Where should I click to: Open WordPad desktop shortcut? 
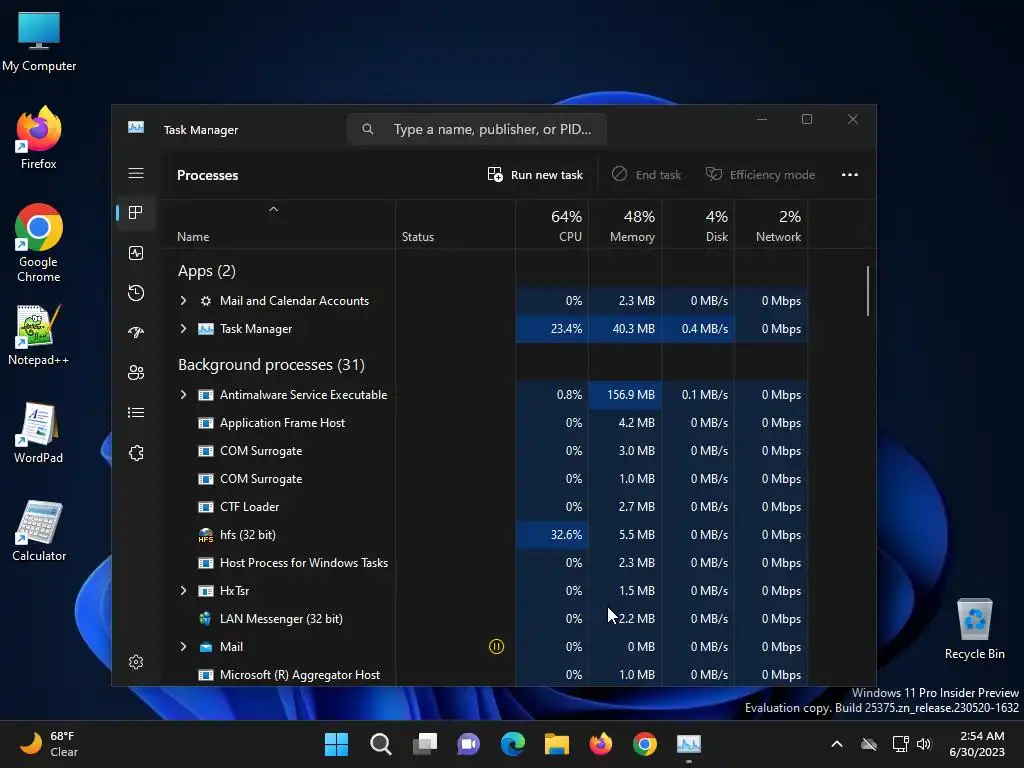tap(39, 433)
